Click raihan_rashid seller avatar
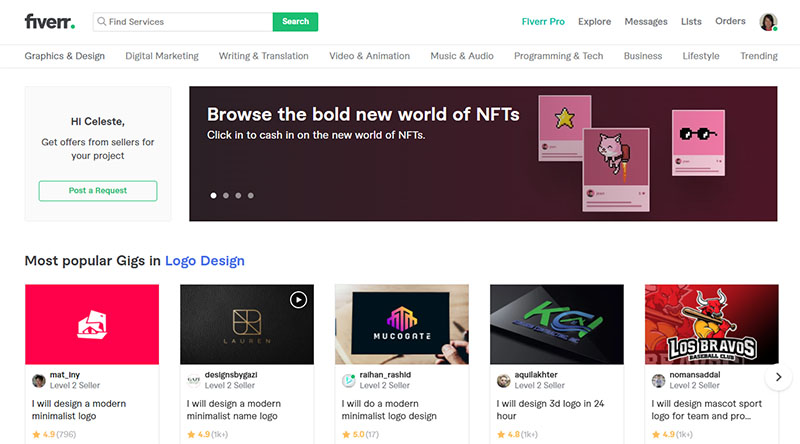The width and height of the screenshot is (800, 444). coord(348,381)
